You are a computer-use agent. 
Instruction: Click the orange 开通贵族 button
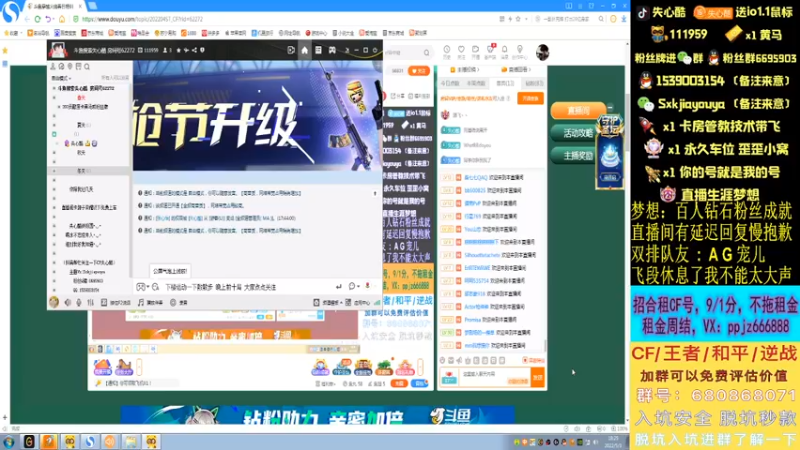(x=531, y=98)
